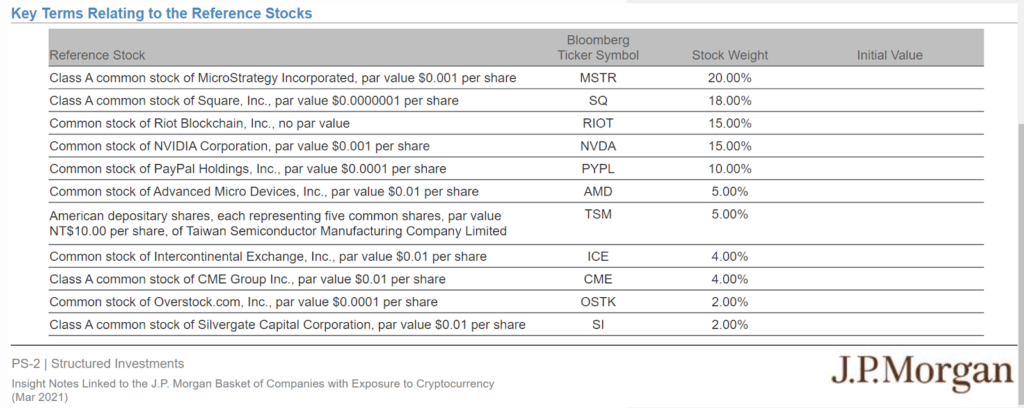Click the ICE ticker symbol cell
1024x408 pixels.
click(597, 257)
